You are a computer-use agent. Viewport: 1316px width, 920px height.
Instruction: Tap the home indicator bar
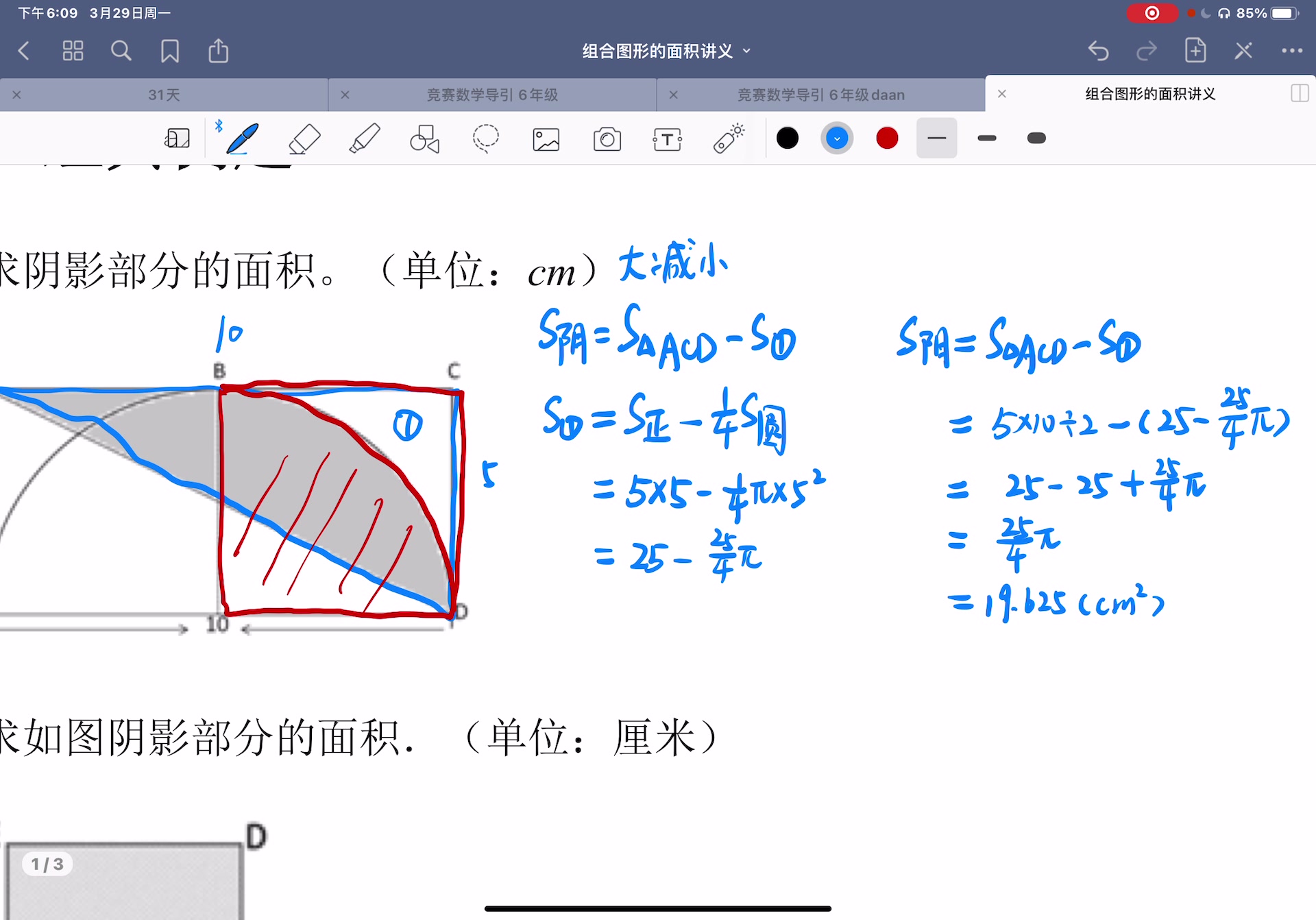[x=658, y=908]
